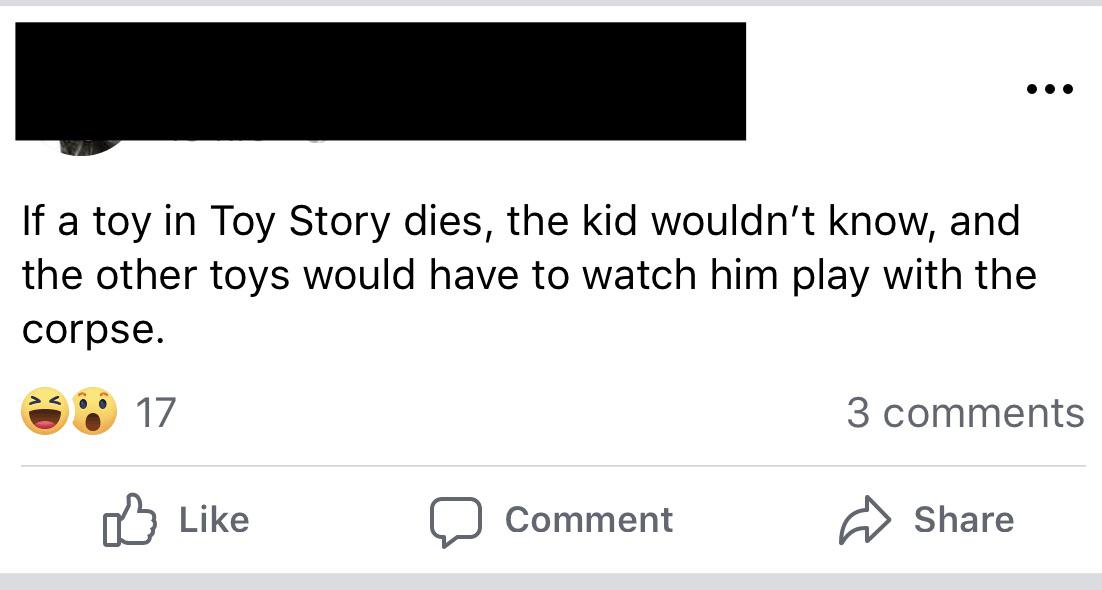Open the three-dot post options menu
This screenshot has height=590, width=1102.
coord(1049,90)
